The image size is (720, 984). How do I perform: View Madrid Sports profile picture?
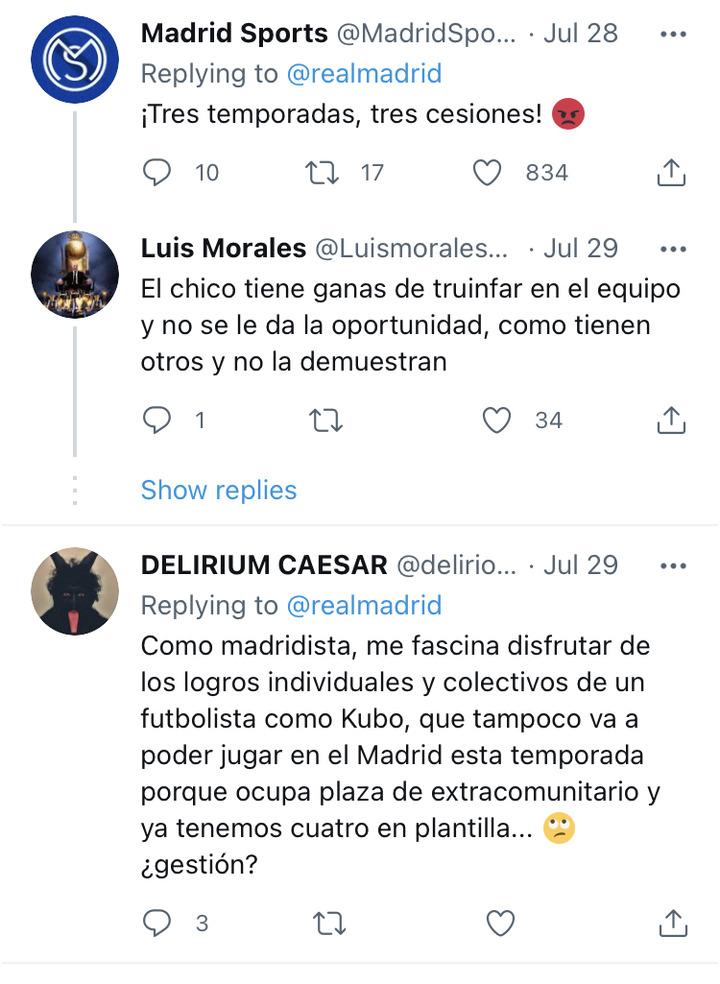point(75,60)
